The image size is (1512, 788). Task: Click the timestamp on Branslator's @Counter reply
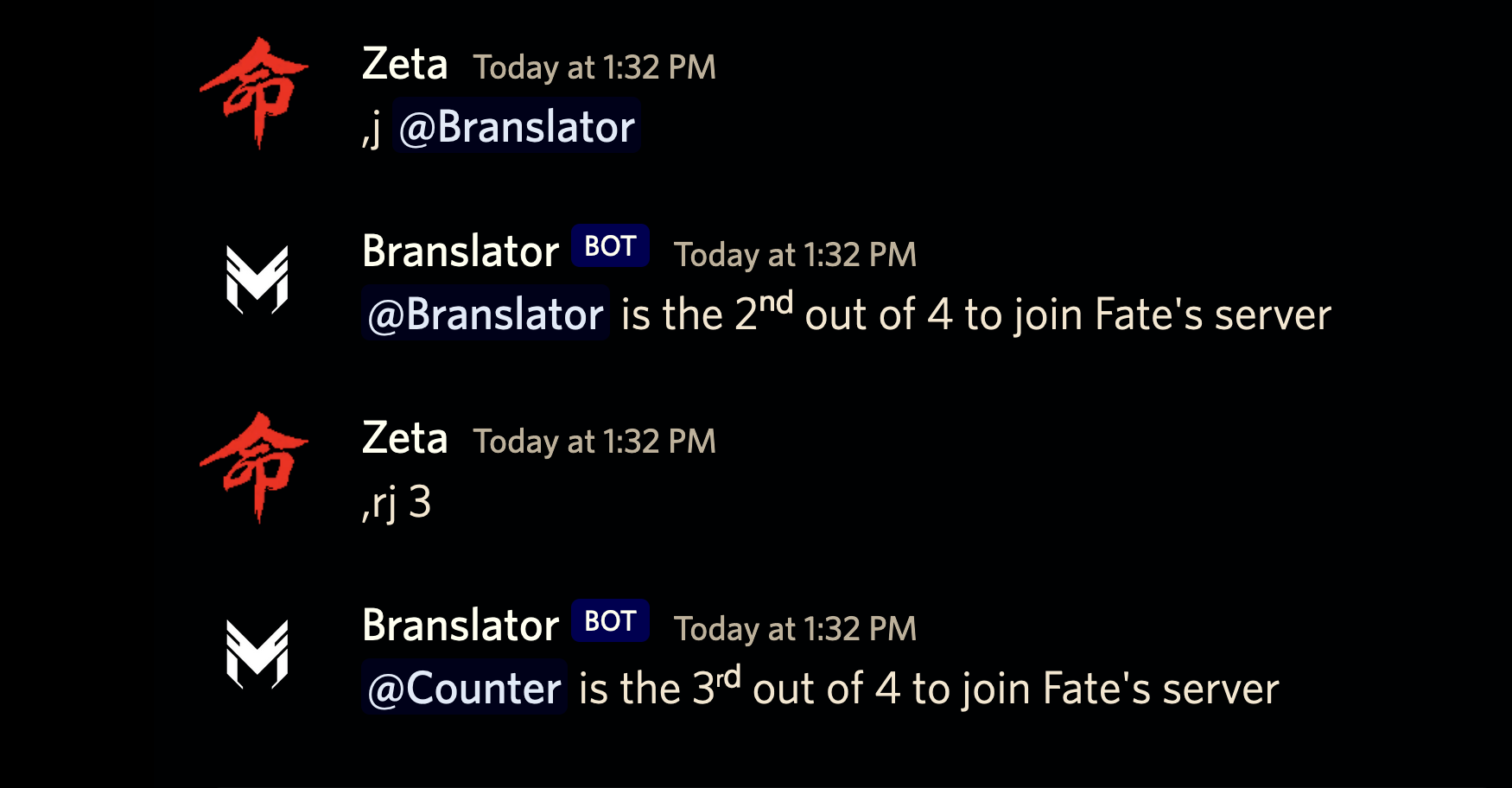point(795,629)
